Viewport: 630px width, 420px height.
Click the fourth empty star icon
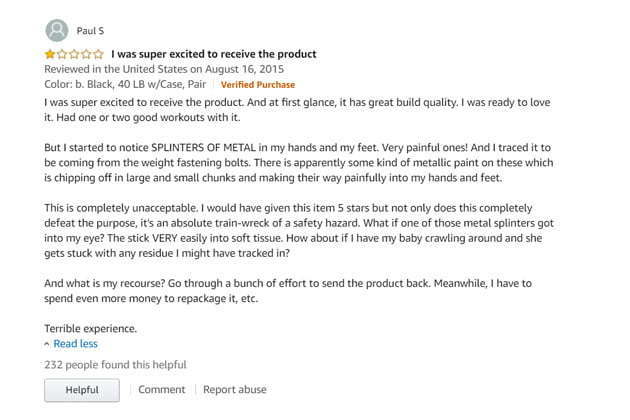[x=86, y=54]
